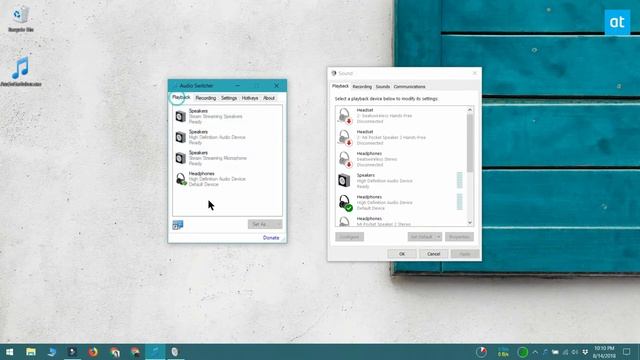Click the green circle tray icon

522,352
